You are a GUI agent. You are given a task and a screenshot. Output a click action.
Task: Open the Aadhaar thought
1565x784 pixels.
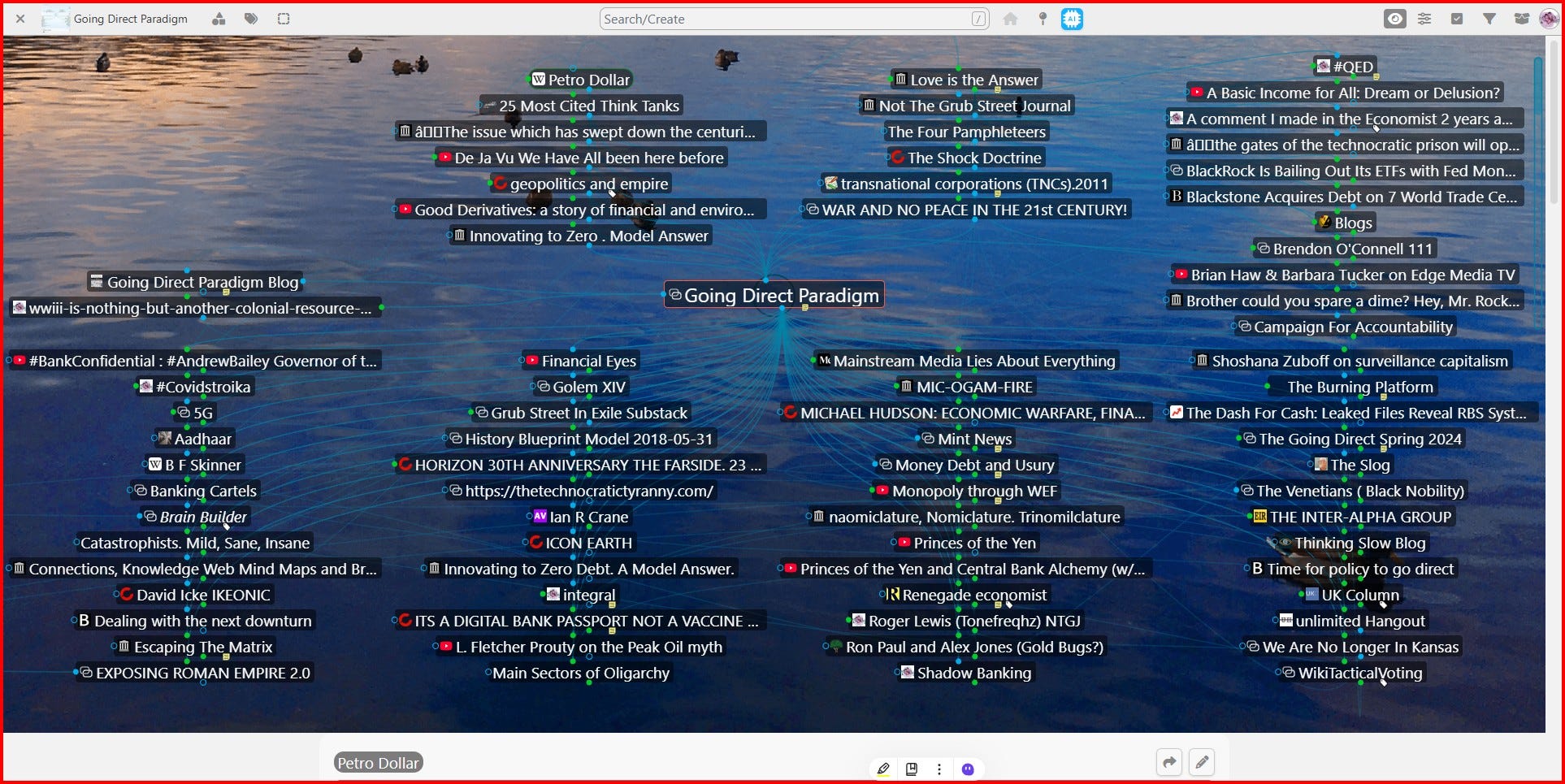point(195,439)
